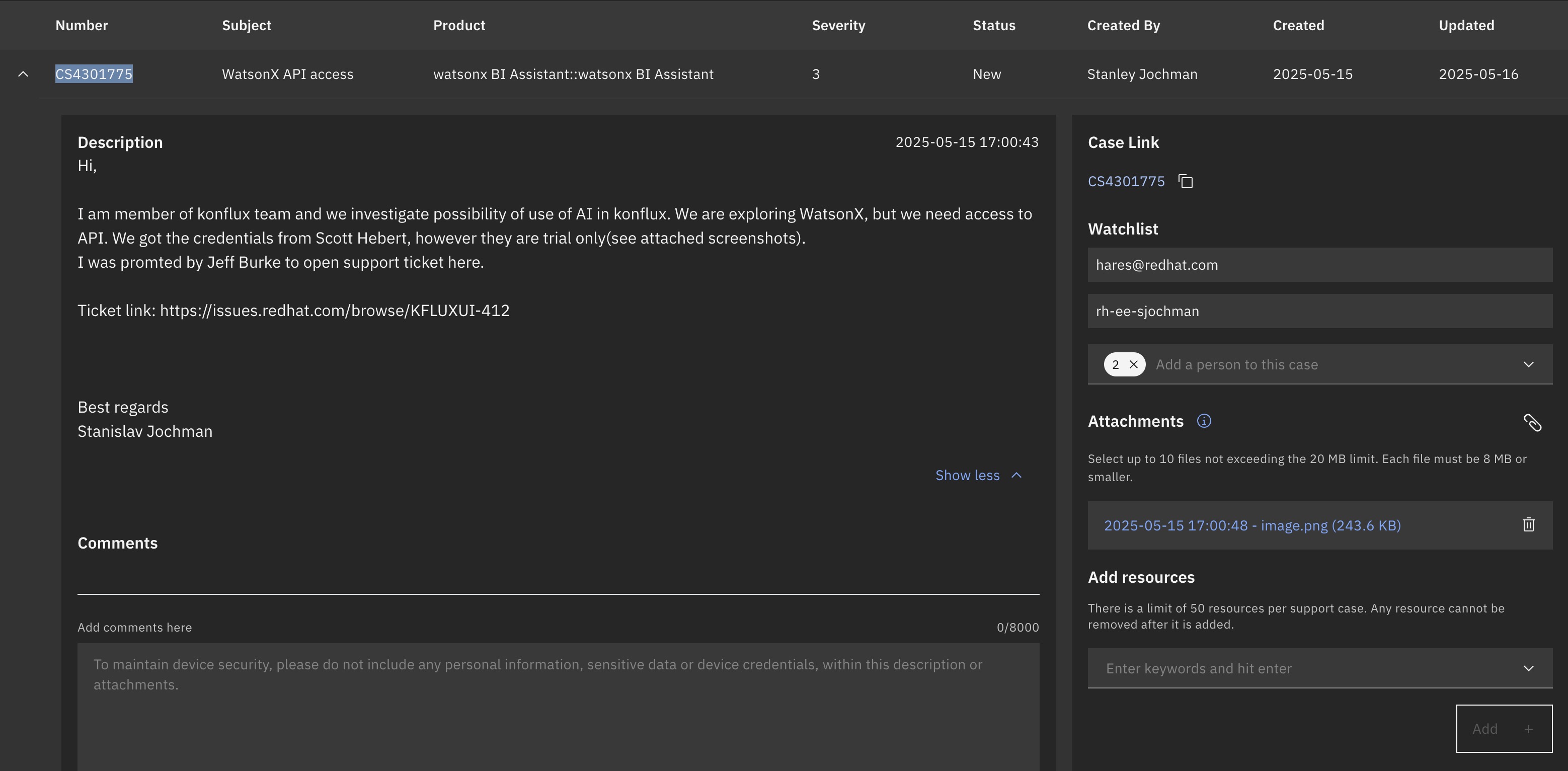This screenshot has height=771, width=1568.
Task: Clear the 2 selected persons tag
Action: coord(1133,364)
